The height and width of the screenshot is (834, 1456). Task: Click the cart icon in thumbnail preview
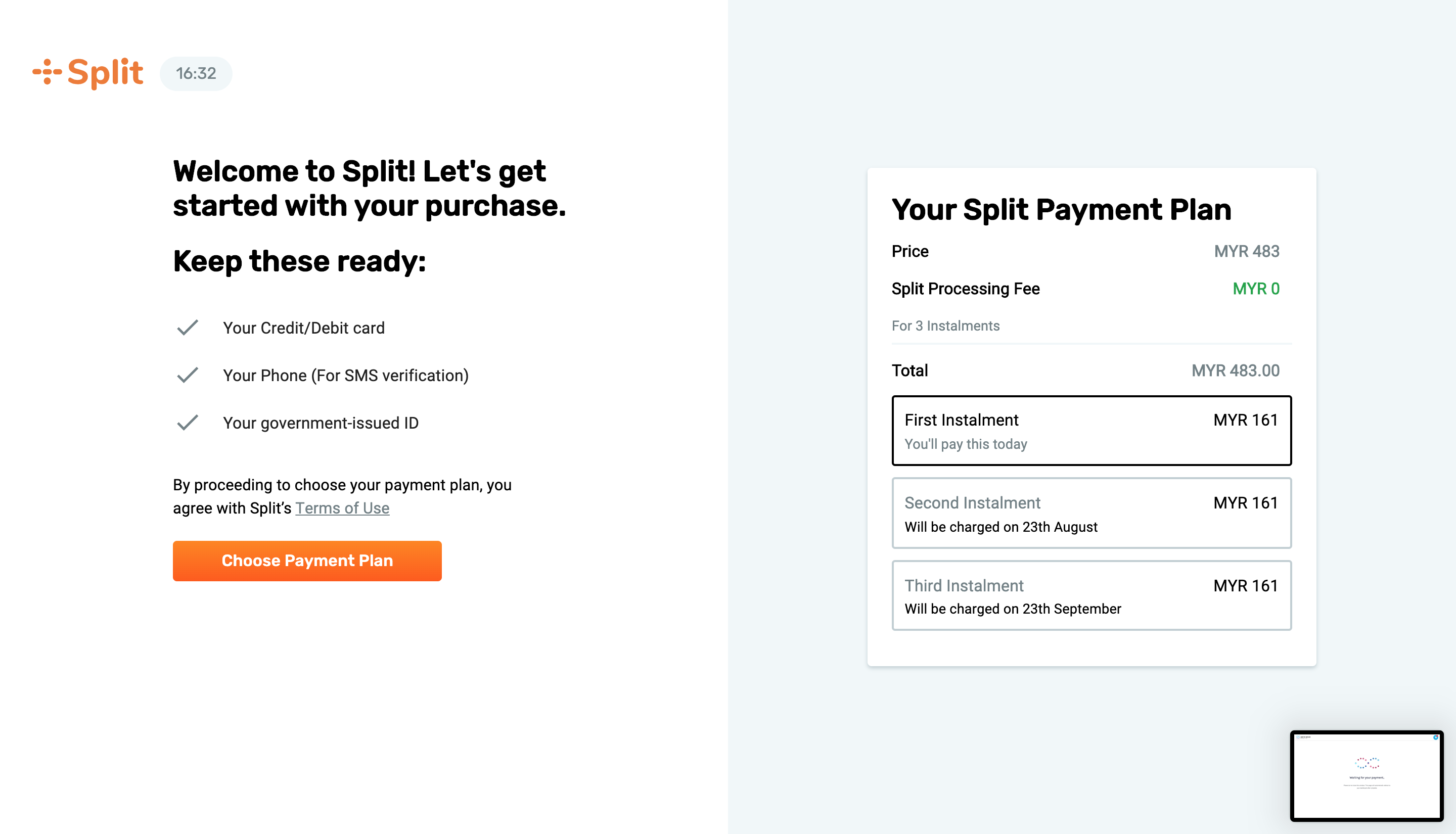tap(1435, 738)
